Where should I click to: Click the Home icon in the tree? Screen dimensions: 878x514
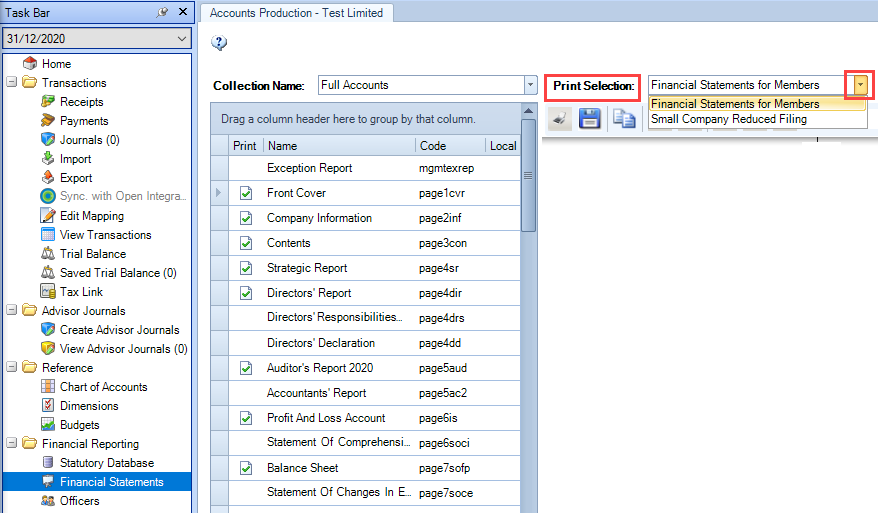[30, 63]
